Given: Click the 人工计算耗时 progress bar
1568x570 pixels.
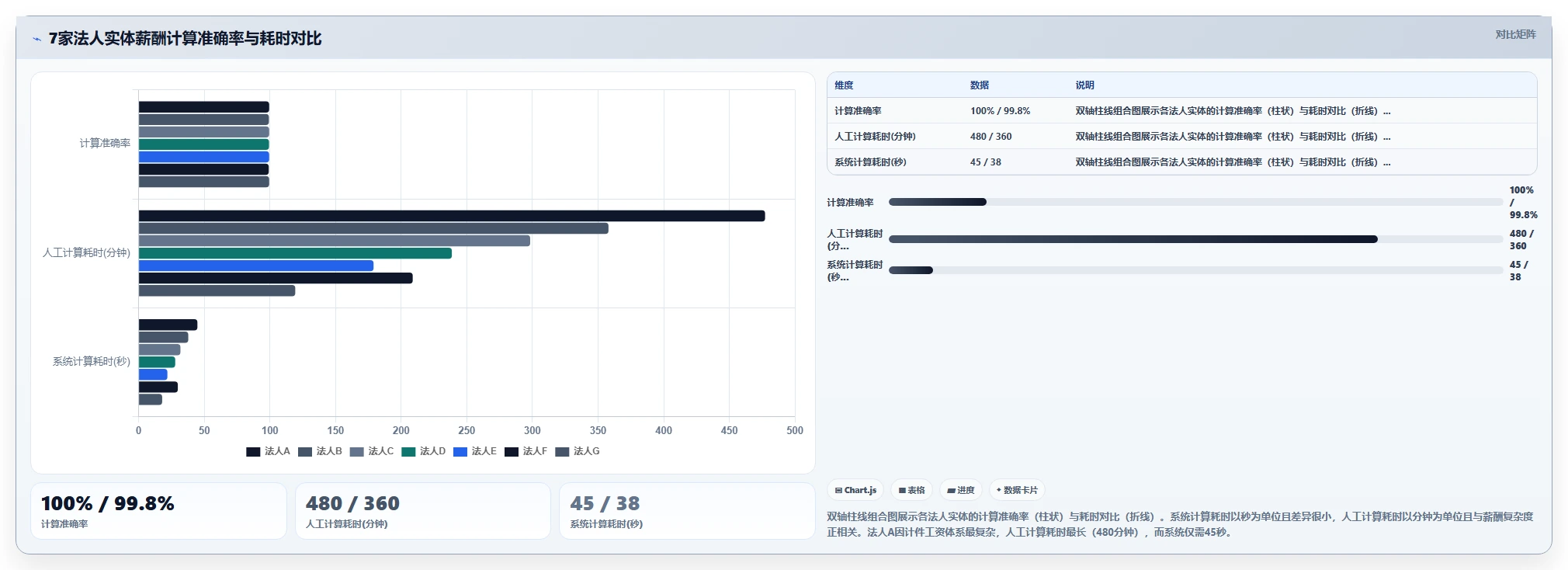Looking at the screenshot, I should coord(1195,239).
